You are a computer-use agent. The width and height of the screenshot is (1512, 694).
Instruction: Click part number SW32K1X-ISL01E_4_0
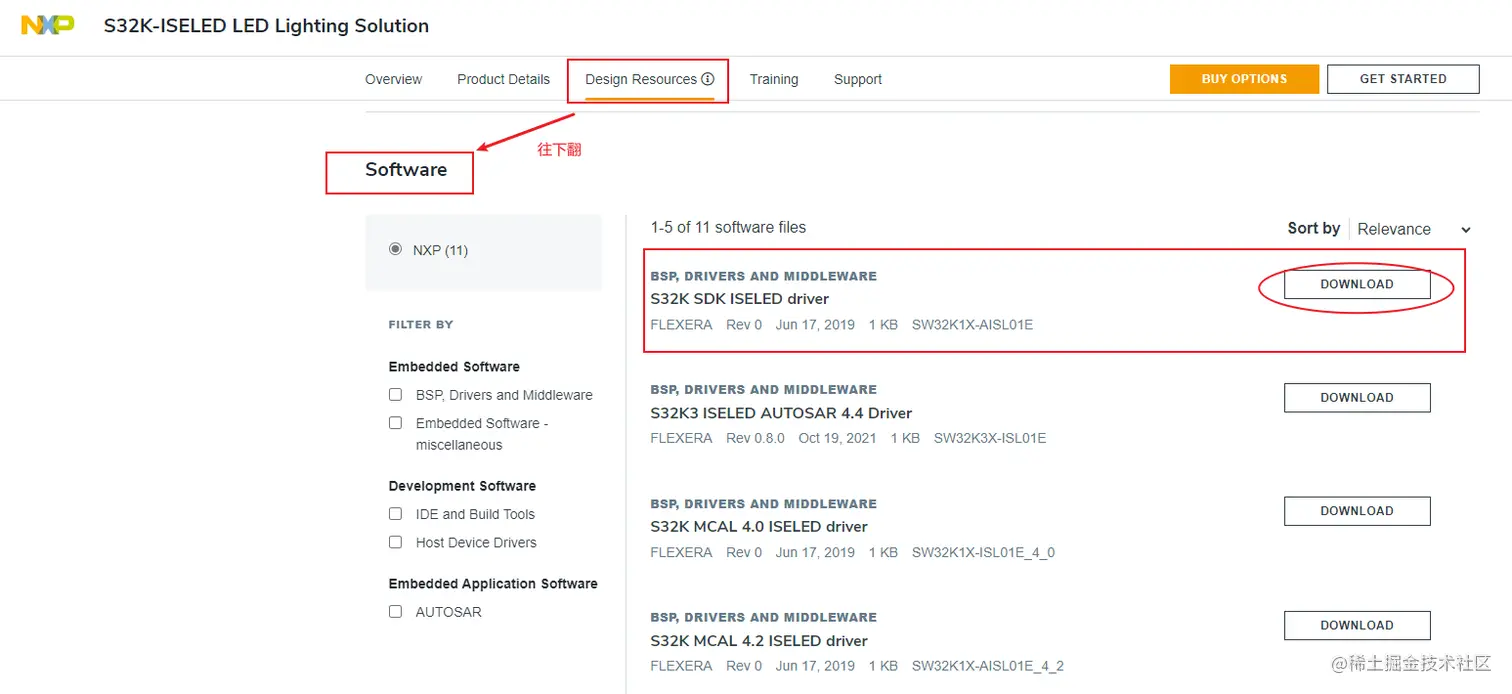tap(983, 552)
